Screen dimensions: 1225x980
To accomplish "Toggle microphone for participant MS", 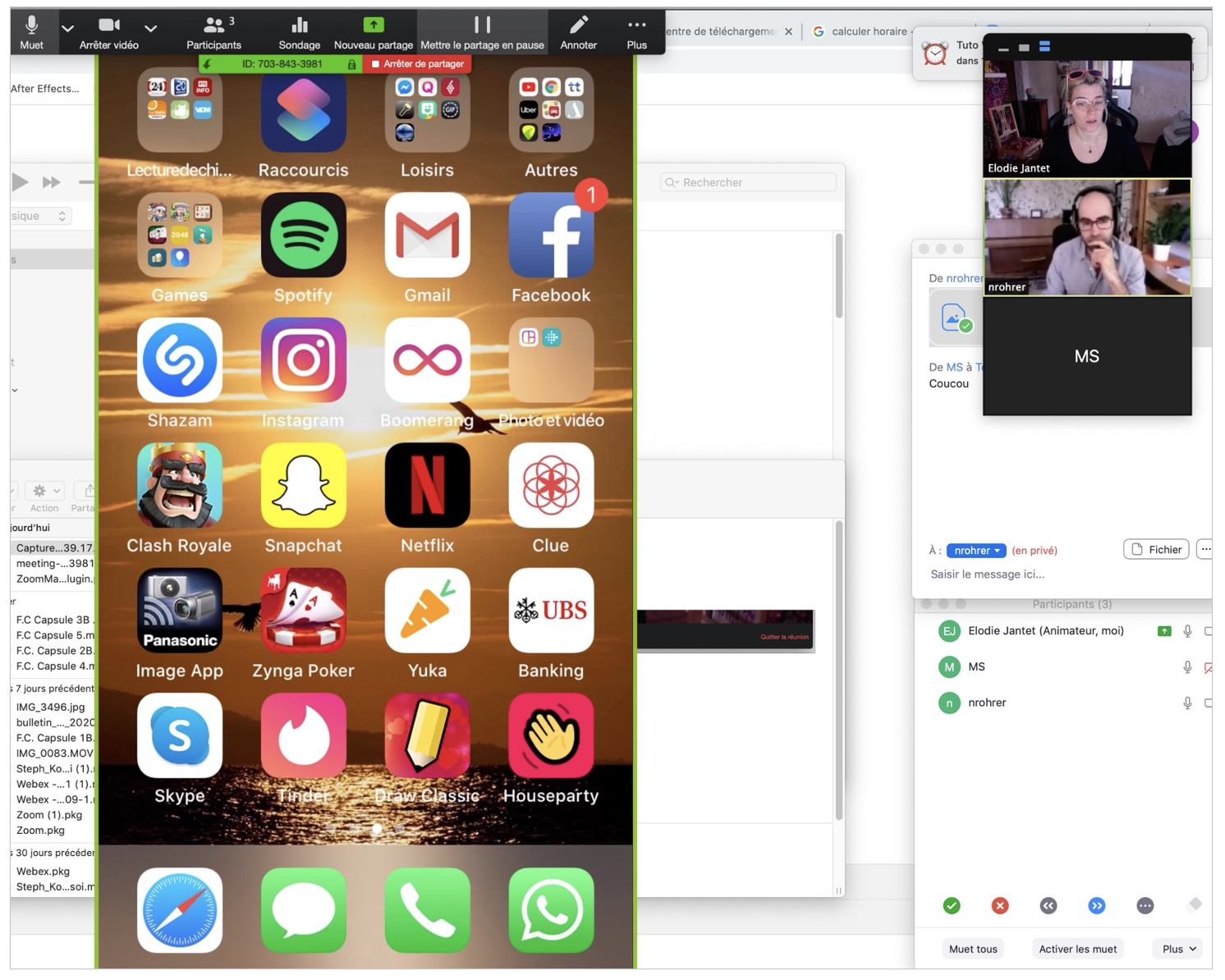I will click(x=1187, y=667).
